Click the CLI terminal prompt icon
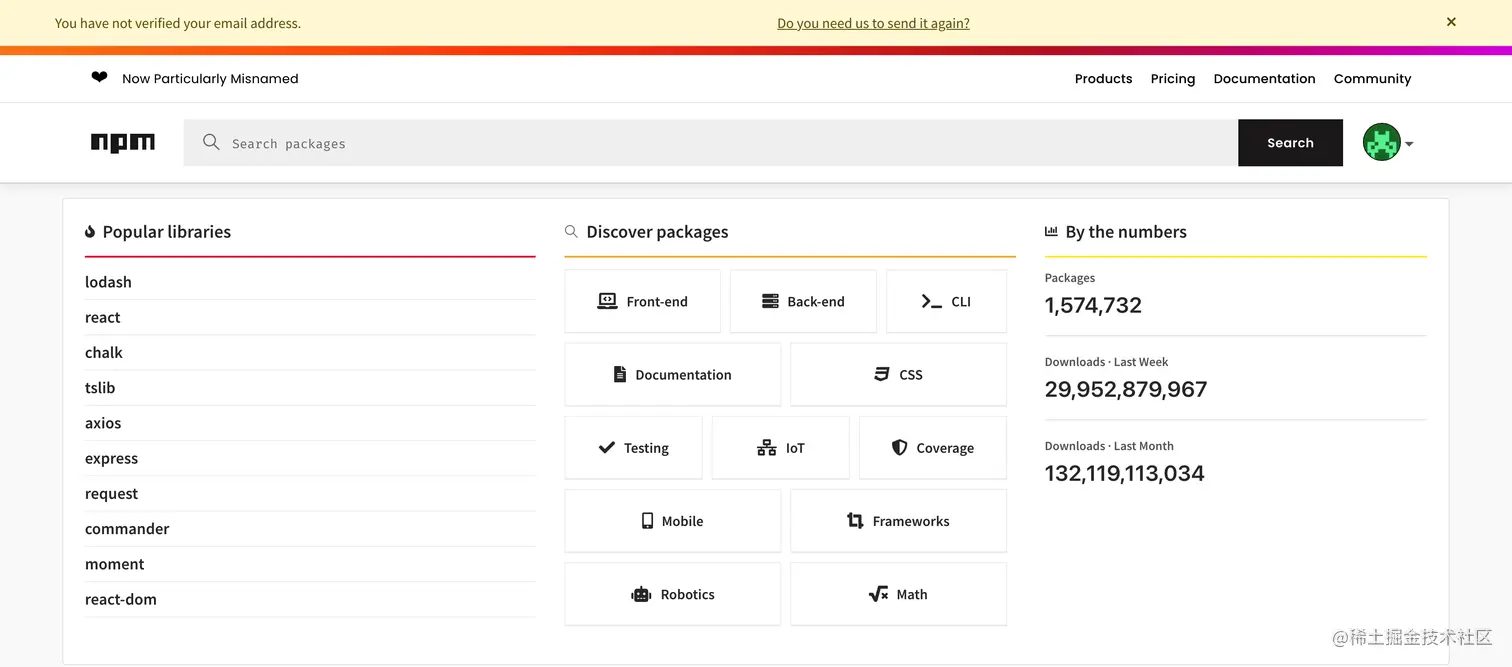1512x667 pixels. (x=931, y=301)
